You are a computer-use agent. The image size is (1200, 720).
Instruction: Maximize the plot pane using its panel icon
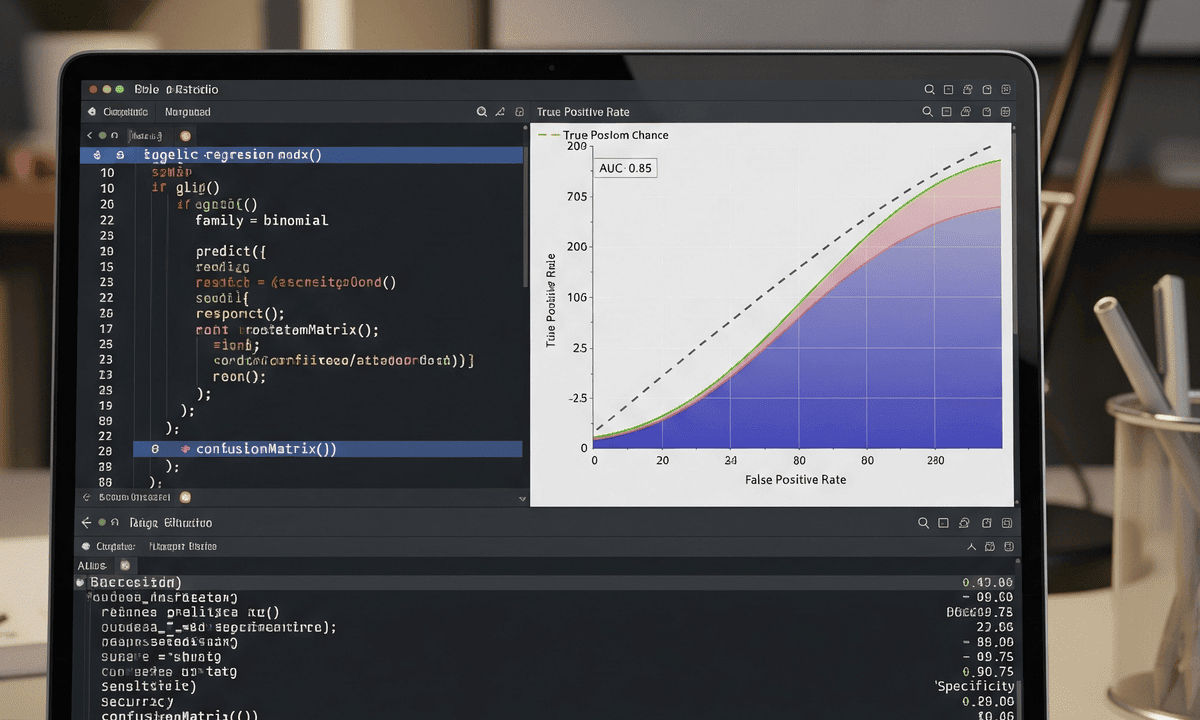948,111
